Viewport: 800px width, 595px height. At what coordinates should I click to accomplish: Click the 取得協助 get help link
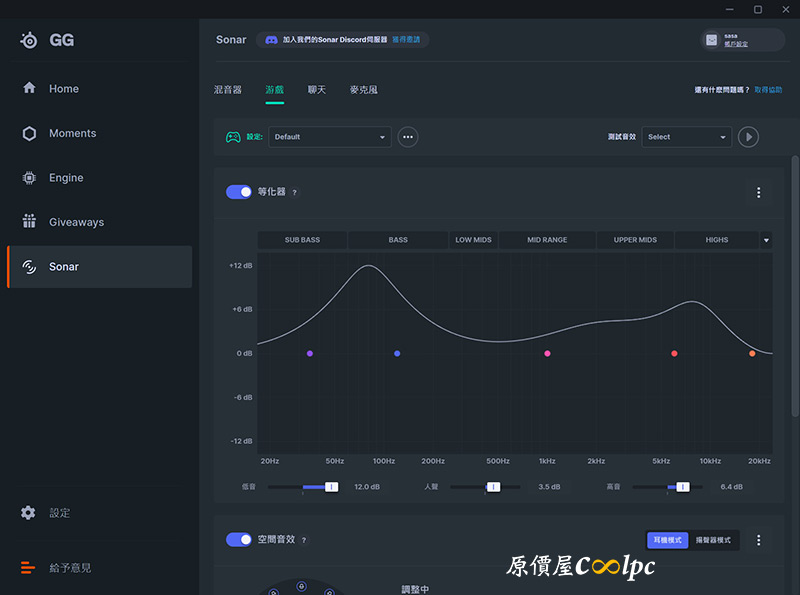coord(768,90)
